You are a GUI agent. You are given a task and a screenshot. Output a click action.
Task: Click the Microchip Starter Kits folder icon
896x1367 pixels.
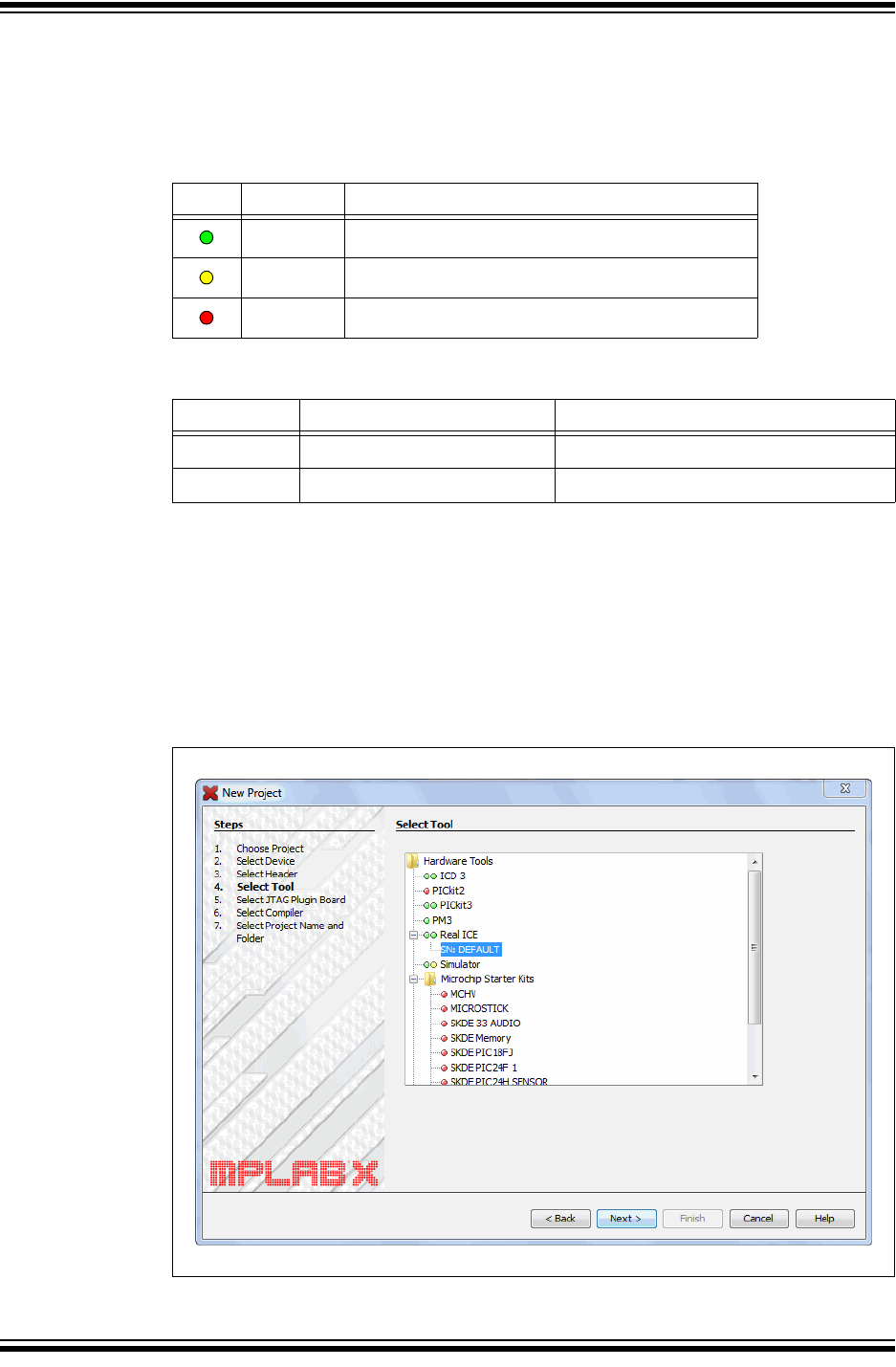point(430,979)
